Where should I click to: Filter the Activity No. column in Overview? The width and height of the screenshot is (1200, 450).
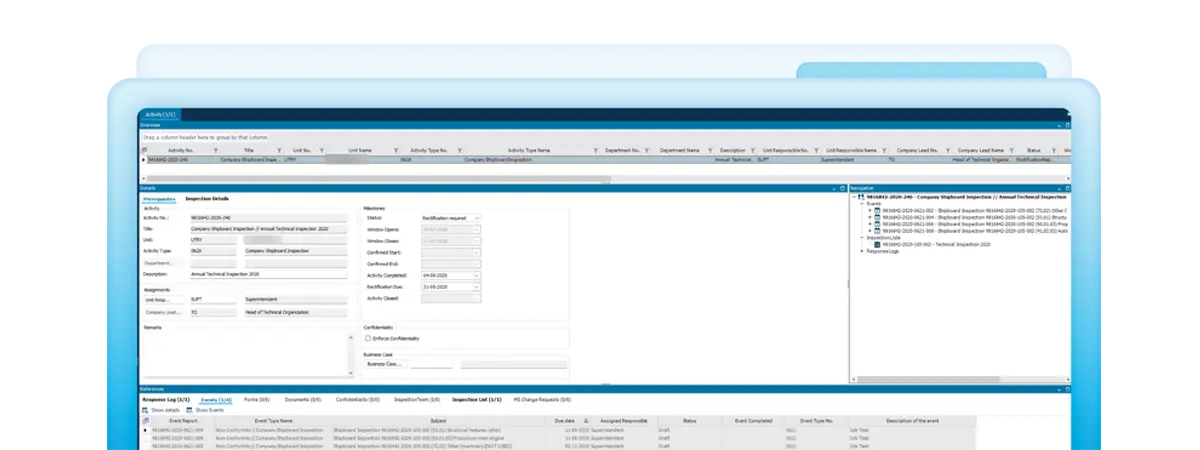pyautogui.click(x=215, y=150)
